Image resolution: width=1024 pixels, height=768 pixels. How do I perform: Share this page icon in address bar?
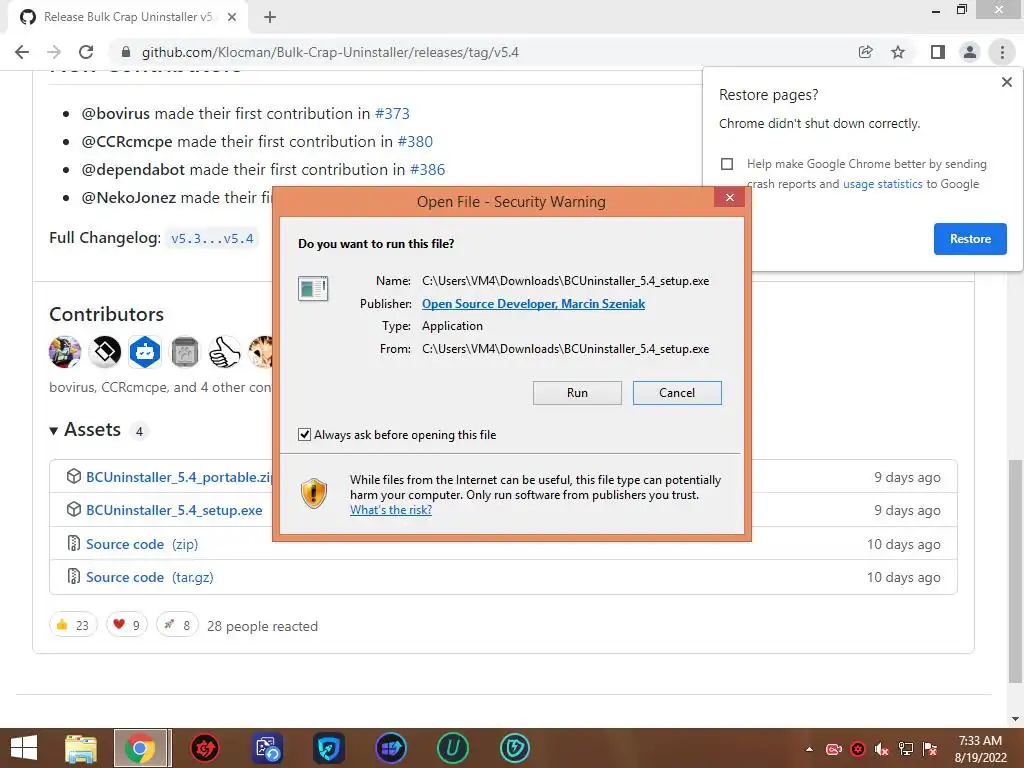pos(865,52)
